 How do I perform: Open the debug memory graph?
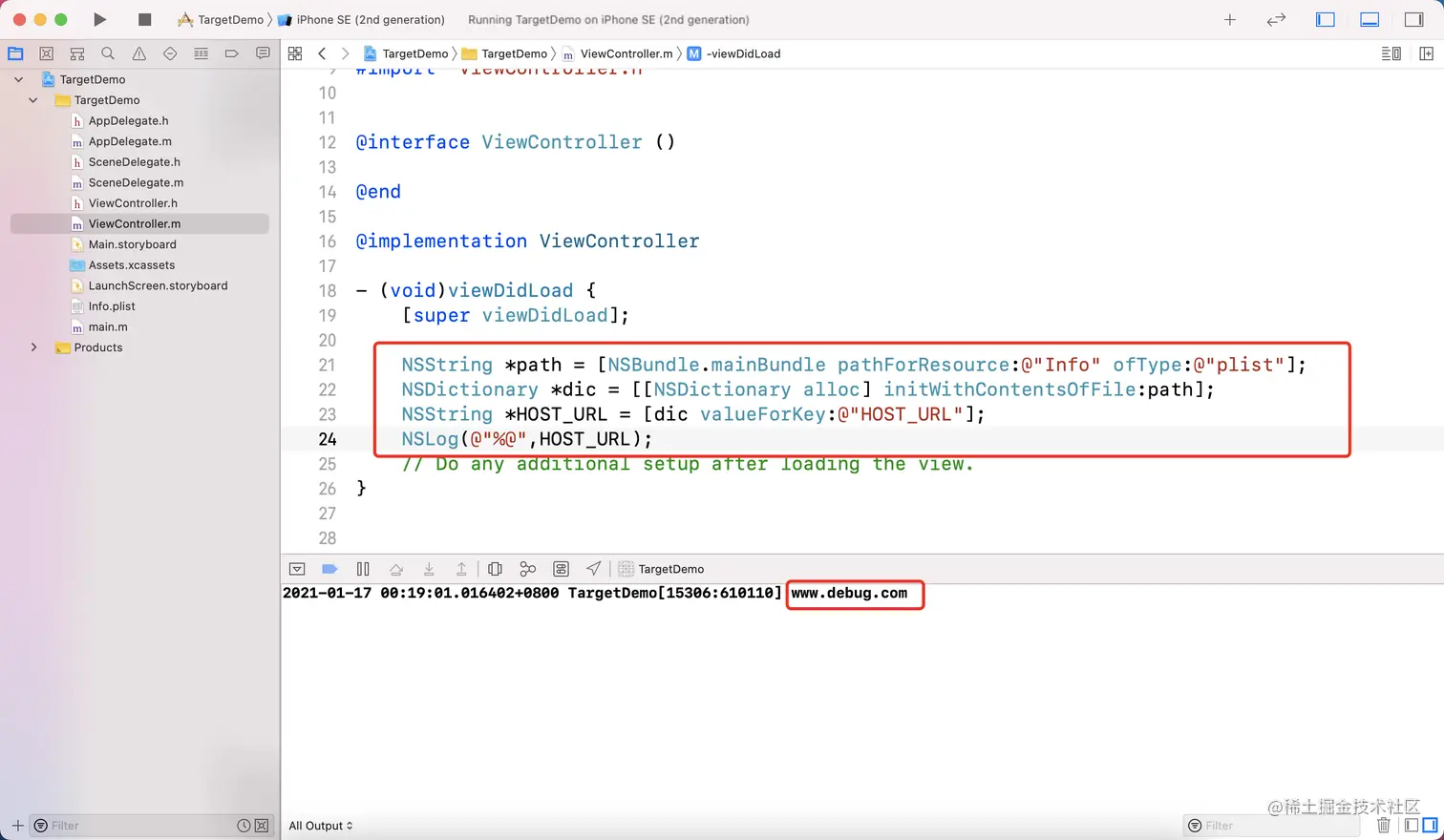pyautogui.click(x=527, y=569)
